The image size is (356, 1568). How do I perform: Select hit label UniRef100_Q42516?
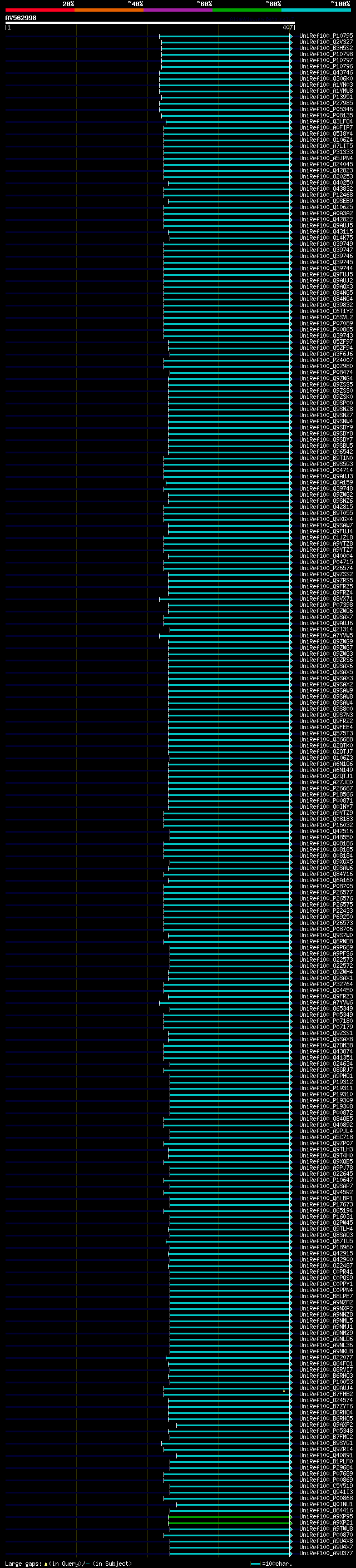pyautogui.click(x=326, y=831)
